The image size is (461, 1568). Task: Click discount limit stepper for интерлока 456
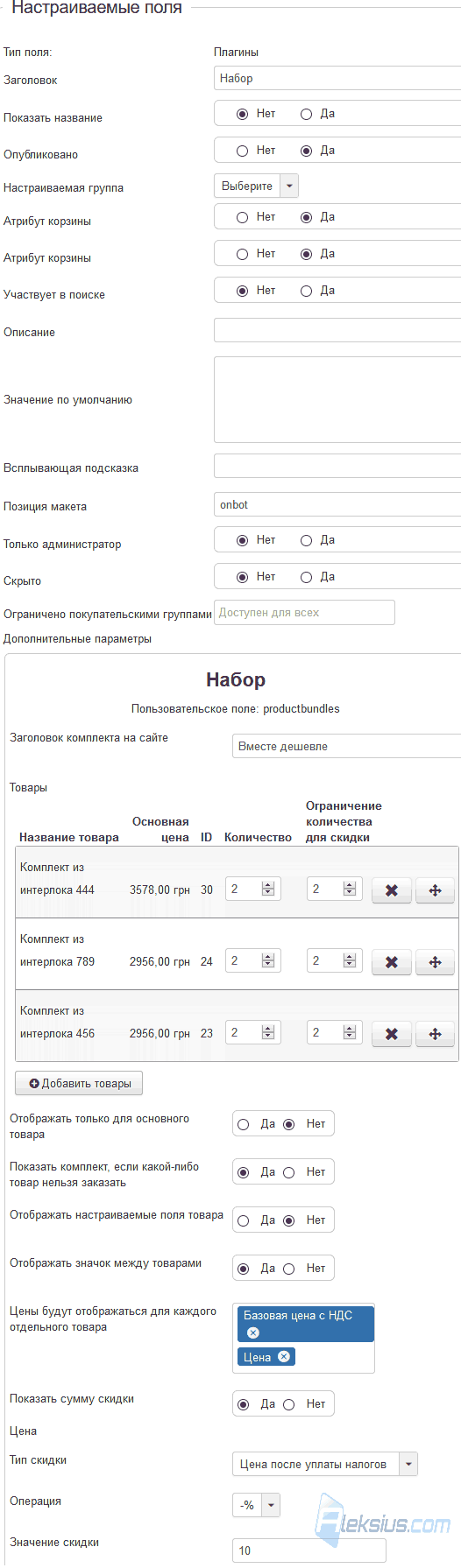click(350, 1032)
